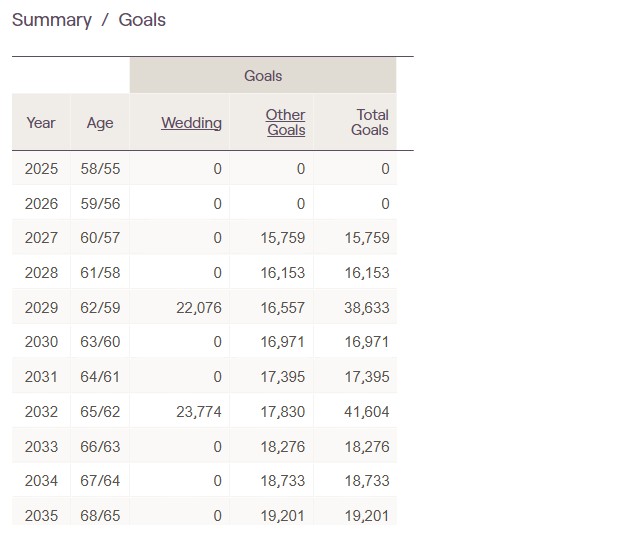Select the Summary / Goals page title
This screenshot has width=617, height=538.
(89, 20)
